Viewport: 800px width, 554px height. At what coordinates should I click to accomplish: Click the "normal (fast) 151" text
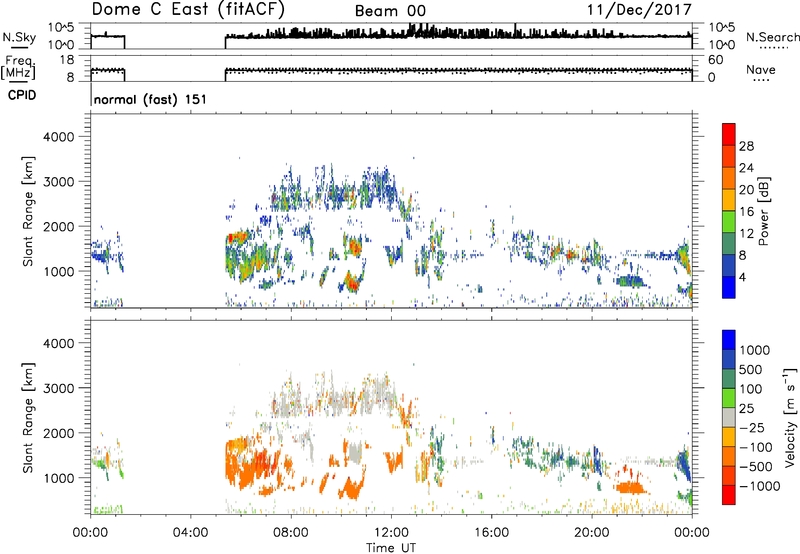[x=151, y=99]
